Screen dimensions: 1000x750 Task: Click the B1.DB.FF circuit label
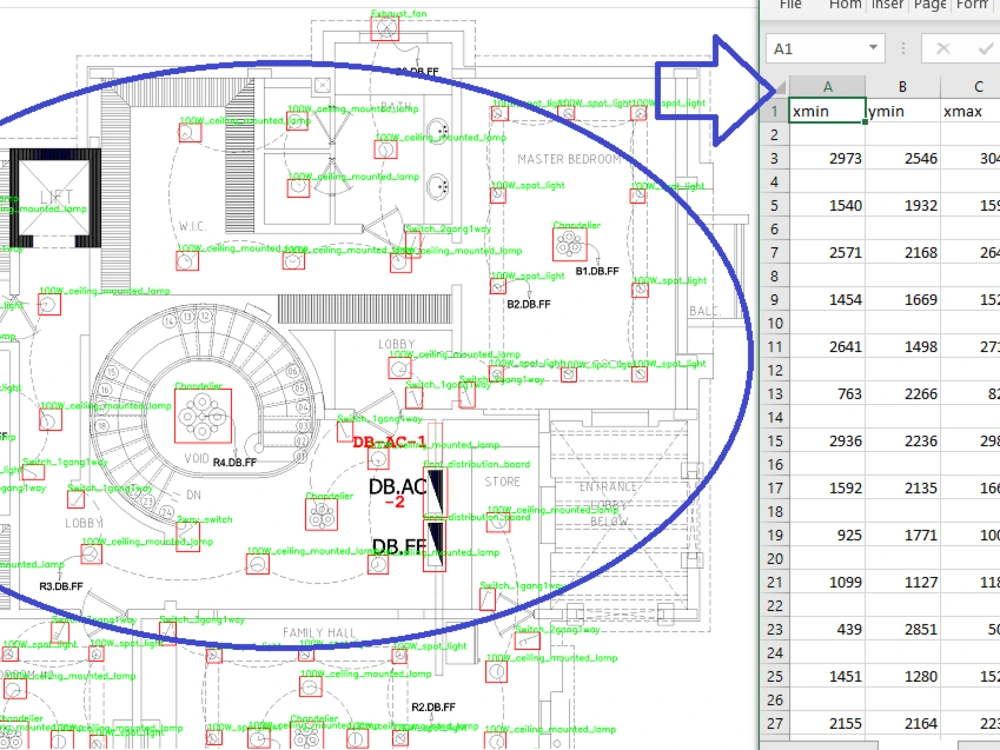pyautogui.click(x=597, y=271)
